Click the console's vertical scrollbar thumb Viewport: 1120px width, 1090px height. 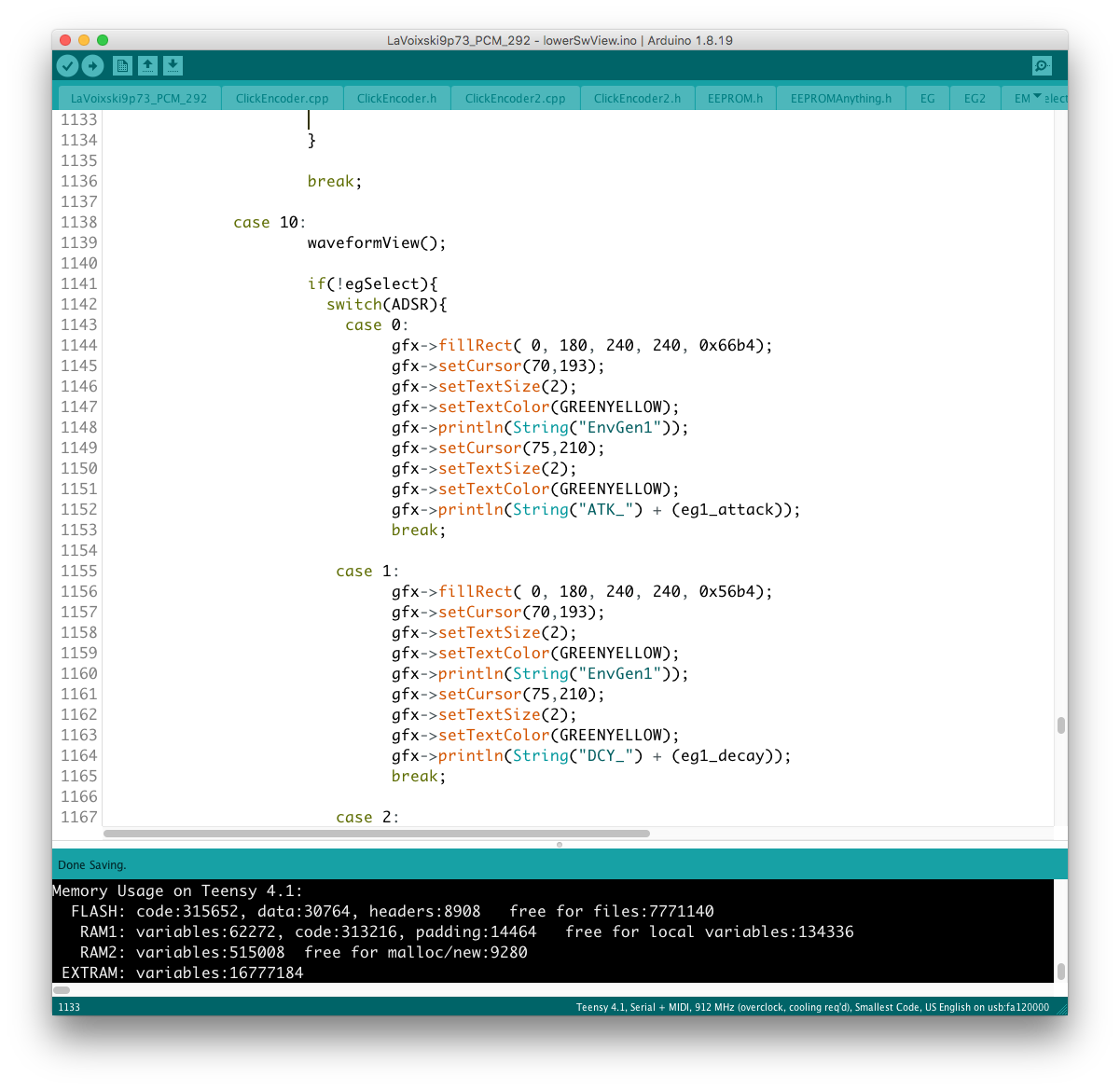(x=1060, y=971)
